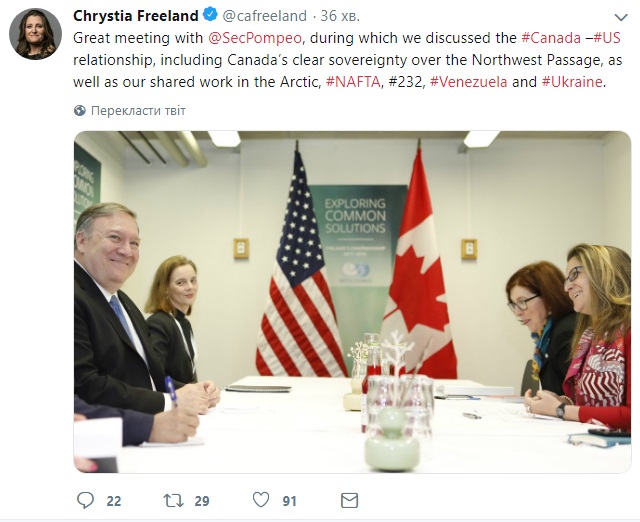Retweet using the retweet arrows icon

click(x=173, y=499)
